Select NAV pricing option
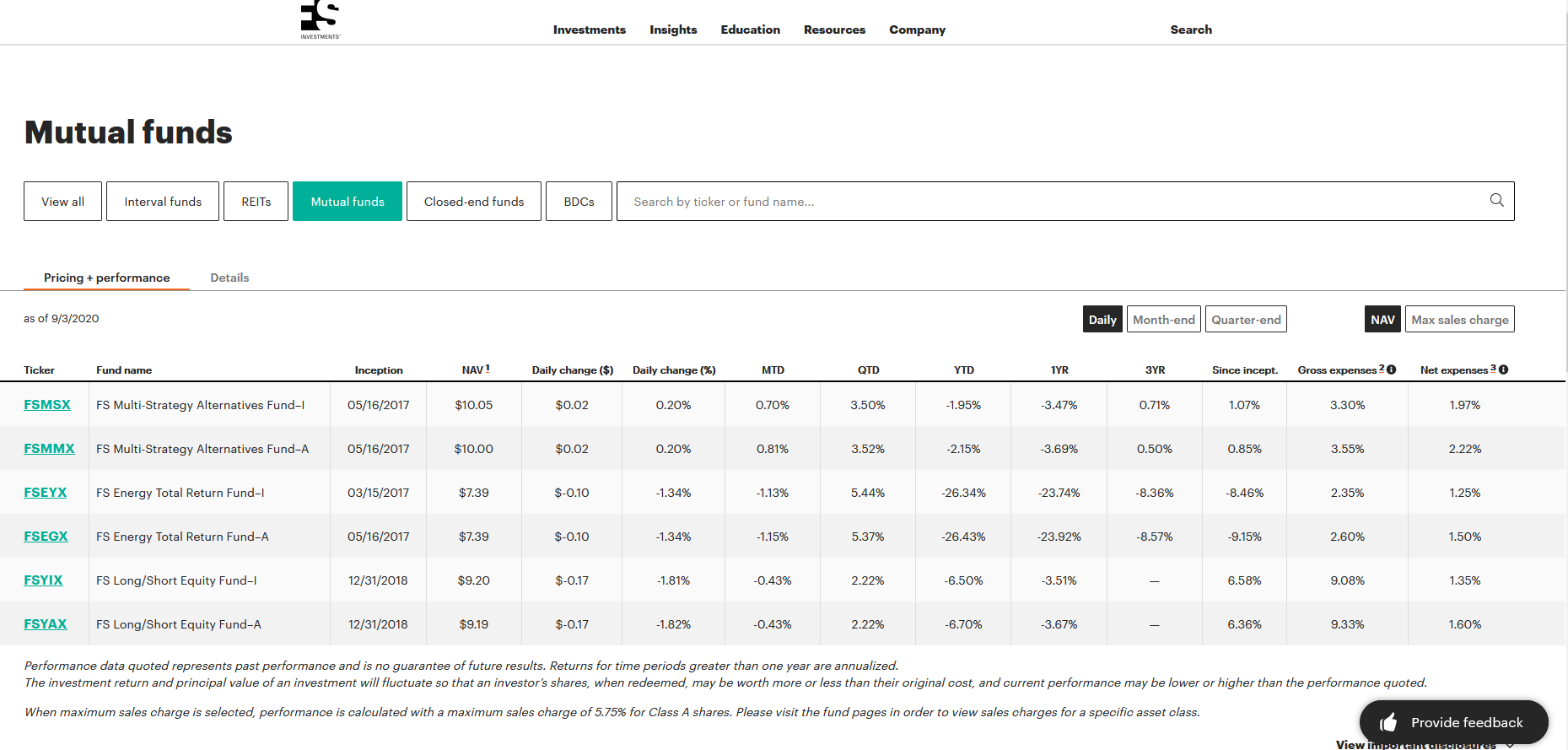 point(1382,319)
